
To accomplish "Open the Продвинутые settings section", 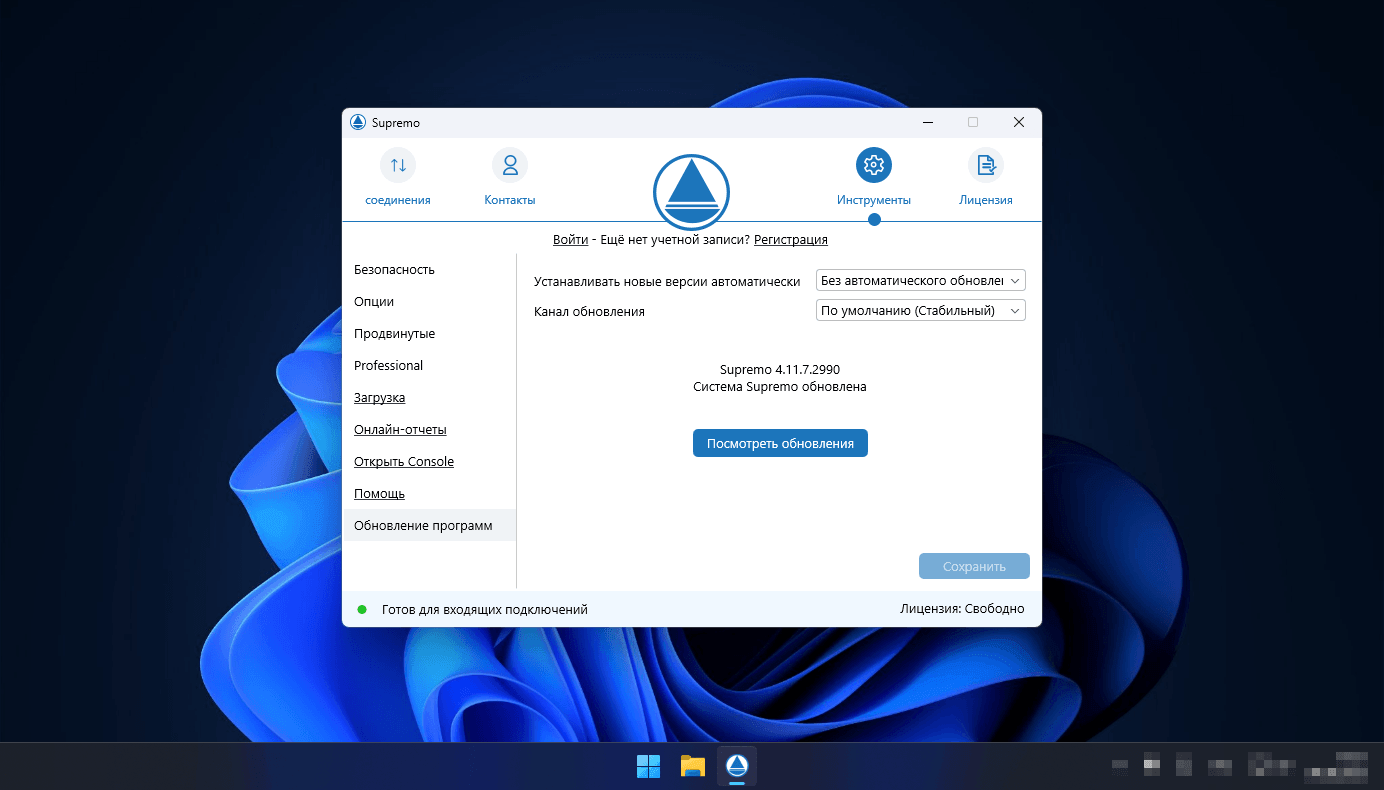I will click(429, 334).
